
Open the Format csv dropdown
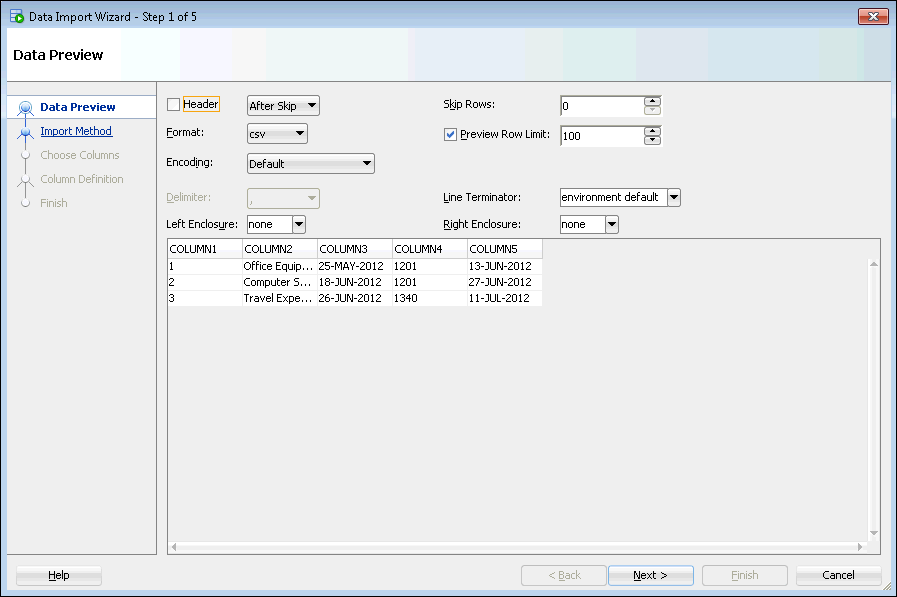coord(277,134)
